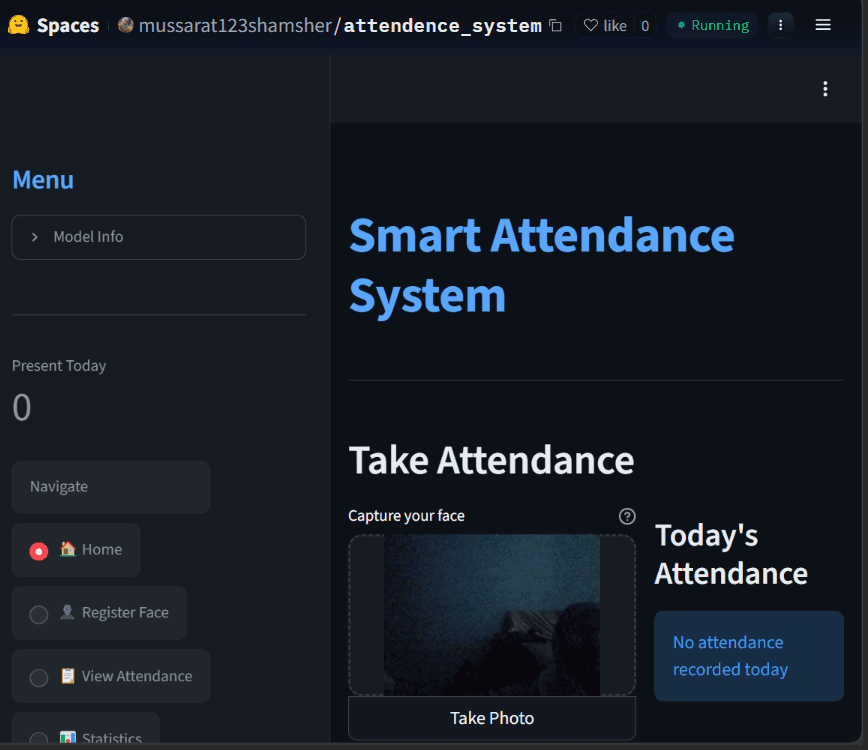Open the hamburger menu in the top bar

pyautogui.click(x=823, y=25)
